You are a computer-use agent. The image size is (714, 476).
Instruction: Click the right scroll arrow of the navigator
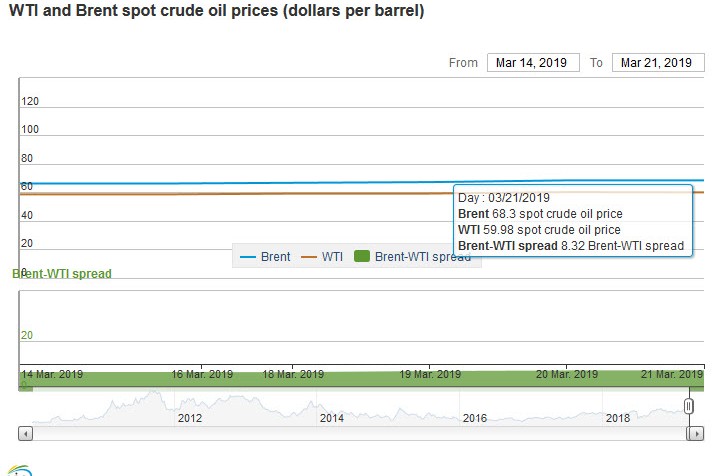(x=697, y=434)
